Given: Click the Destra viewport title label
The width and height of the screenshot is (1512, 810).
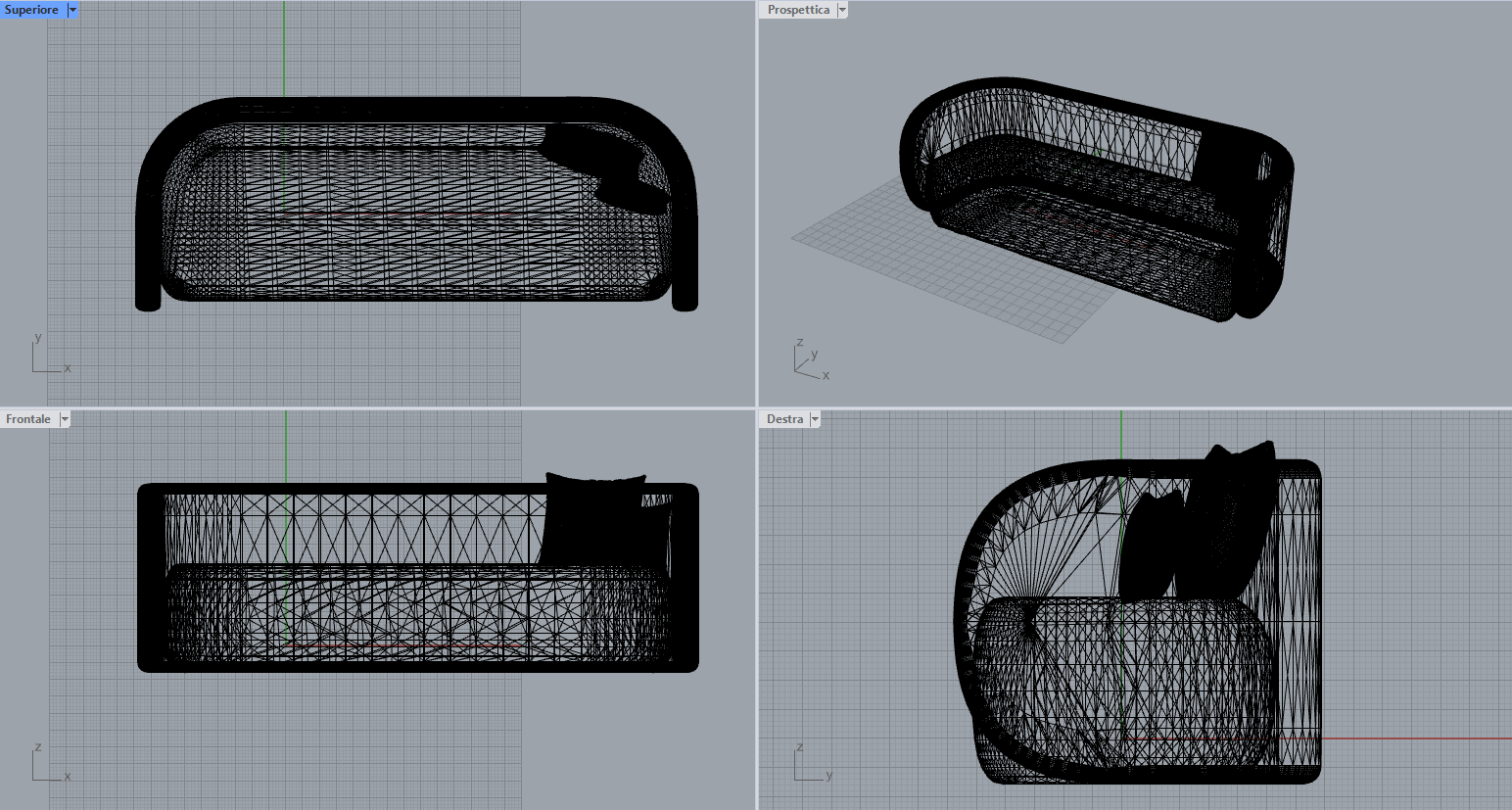Looking at the screenshot, I should (x=783, y=419).
